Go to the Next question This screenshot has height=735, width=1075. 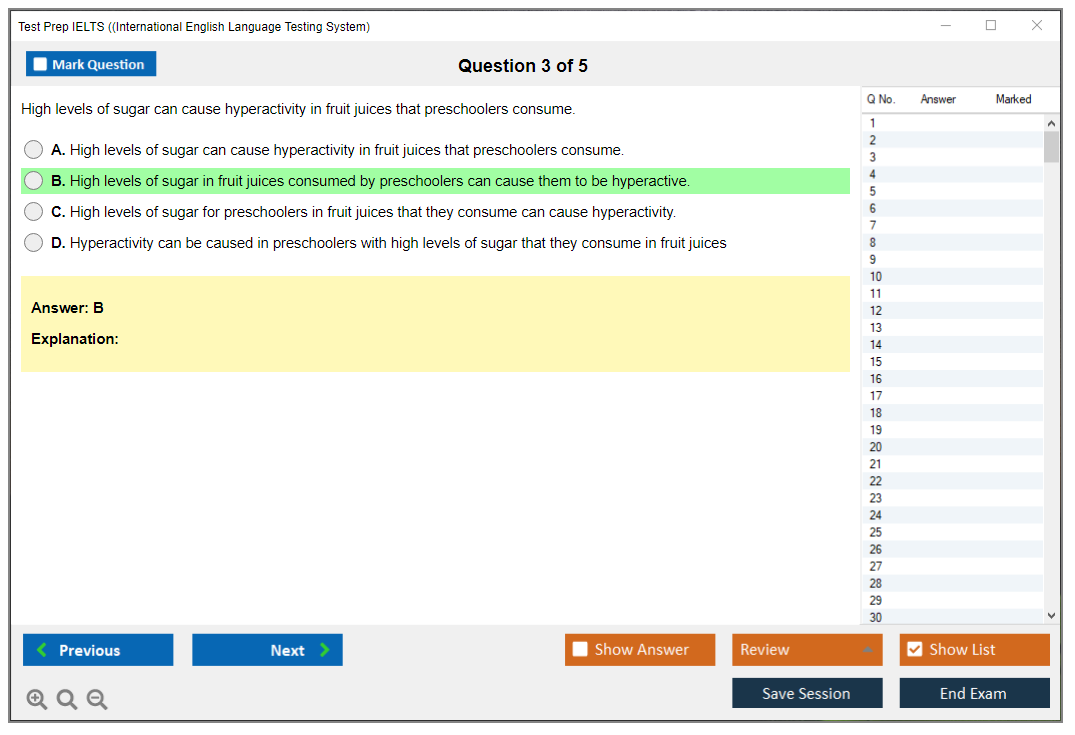(x=267, y=650)
